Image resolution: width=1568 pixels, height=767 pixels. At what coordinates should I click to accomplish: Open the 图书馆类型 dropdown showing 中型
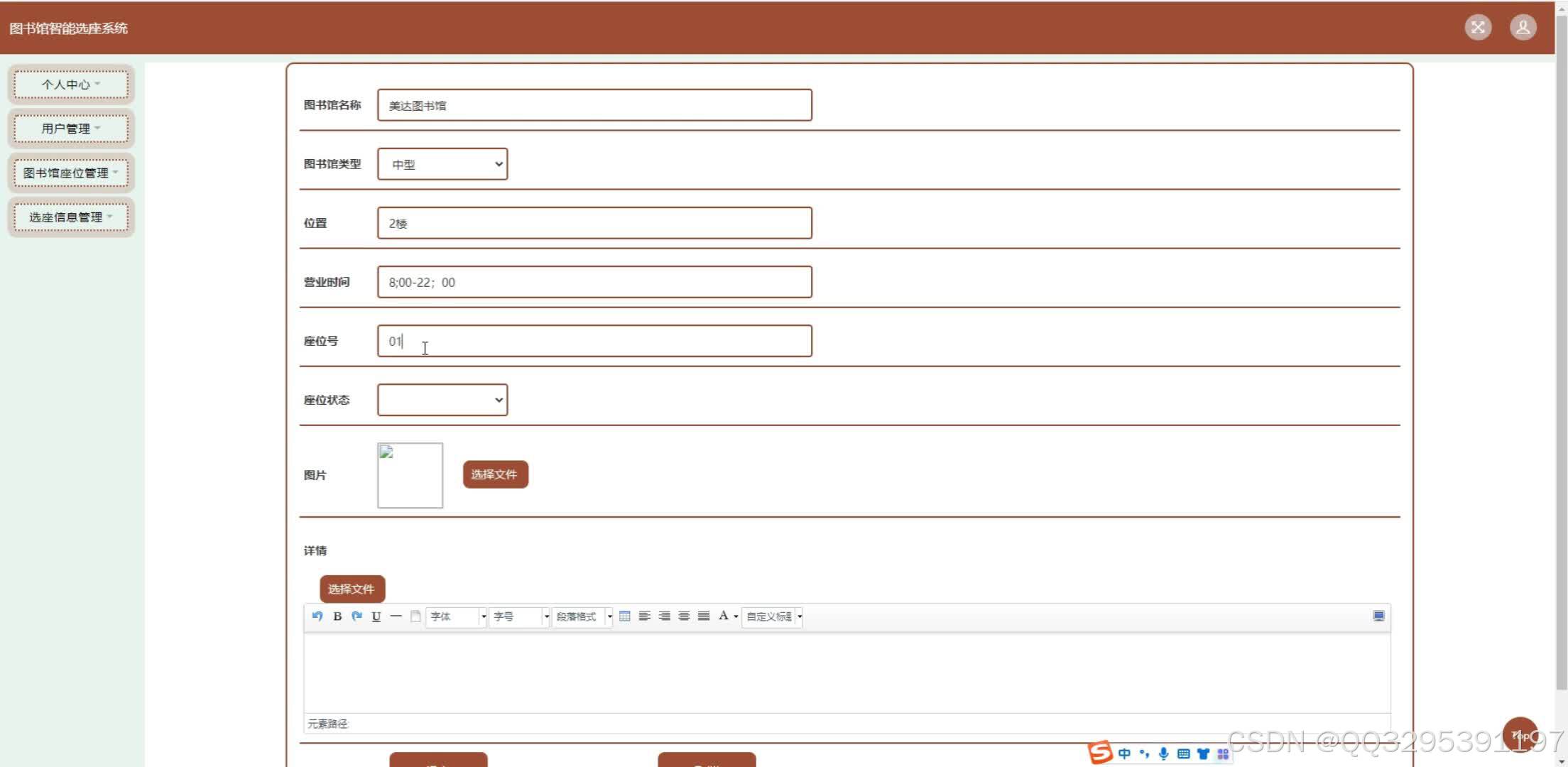(442, 164)
